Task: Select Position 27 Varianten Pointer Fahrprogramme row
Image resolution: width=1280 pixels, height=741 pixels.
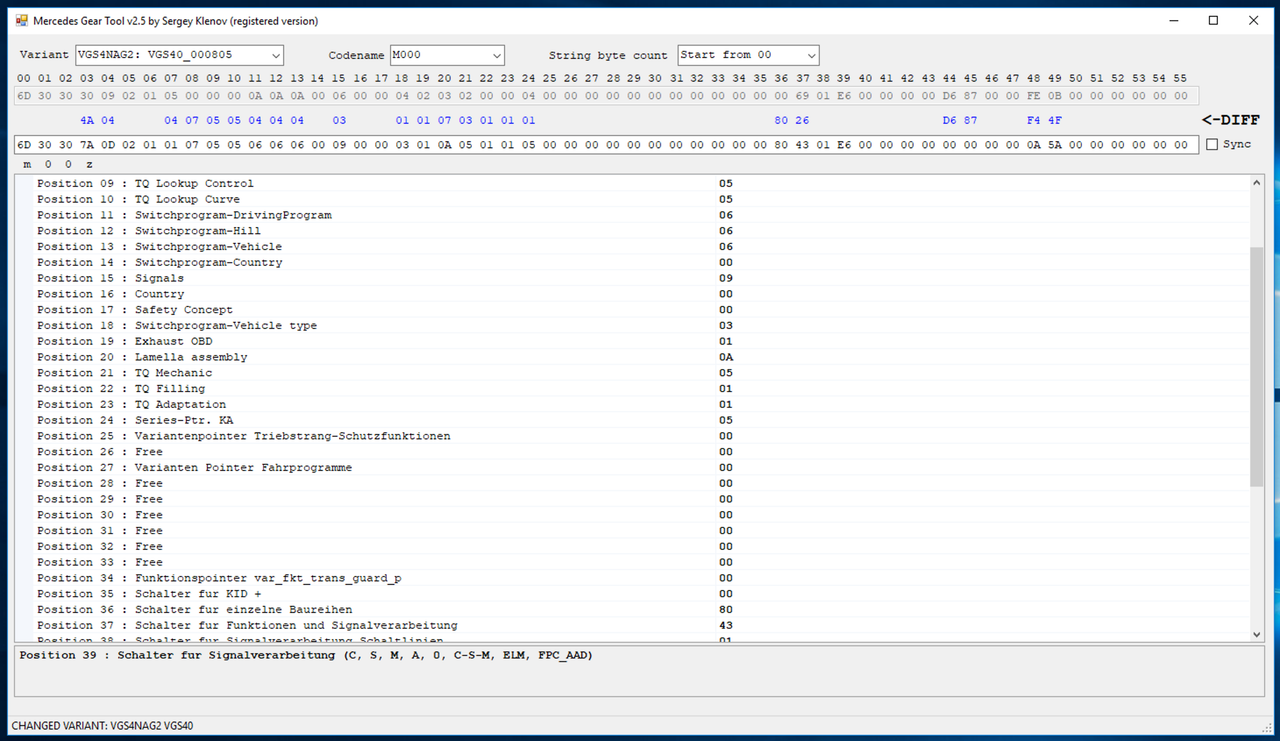Action: [632, 468]
